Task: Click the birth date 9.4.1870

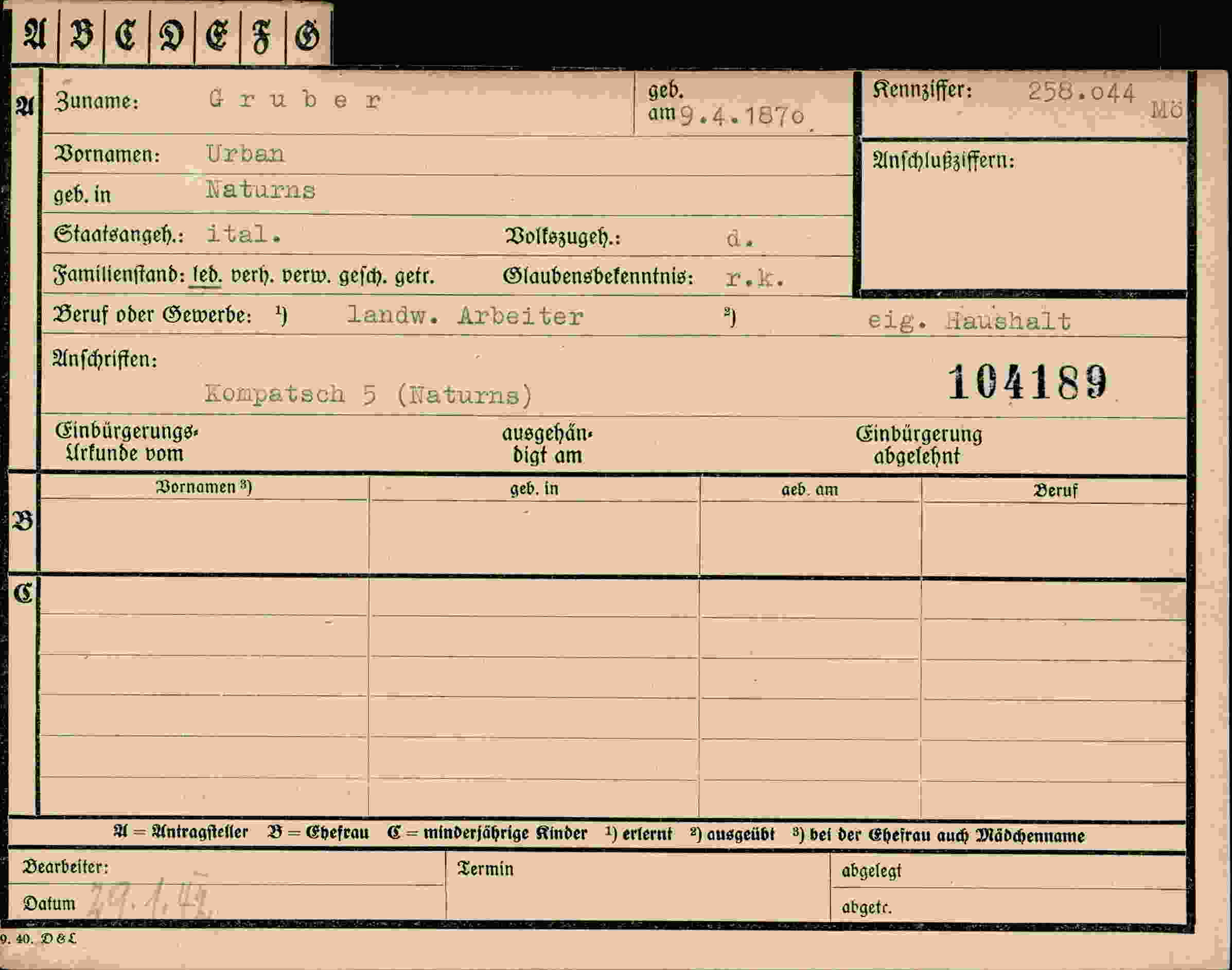Action: click(x=742, y=116)
